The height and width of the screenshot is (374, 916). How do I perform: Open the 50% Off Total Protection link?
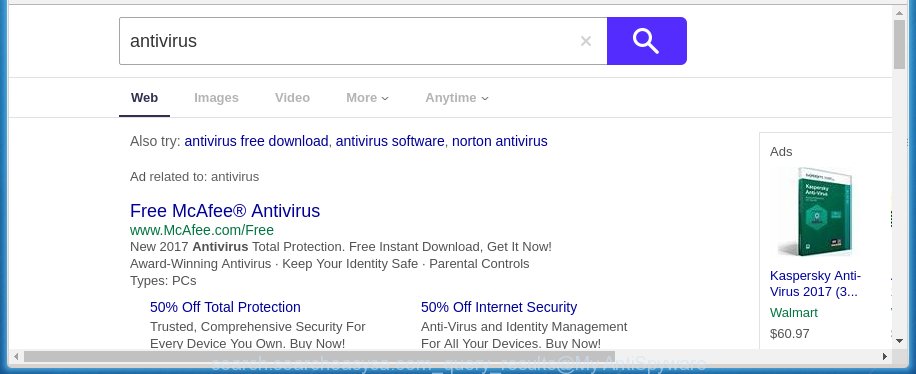click(x=225, y=307)
